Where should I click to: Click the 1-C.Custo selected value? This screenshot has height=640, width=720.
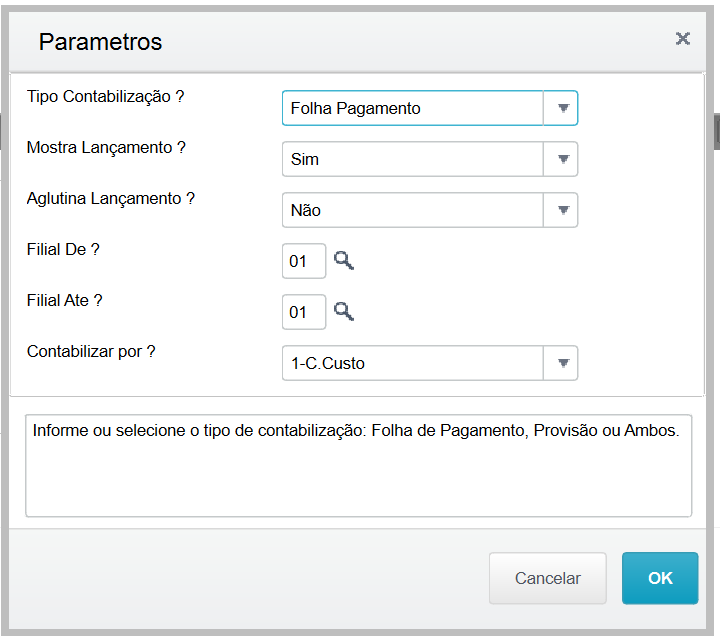click(328, 363)
